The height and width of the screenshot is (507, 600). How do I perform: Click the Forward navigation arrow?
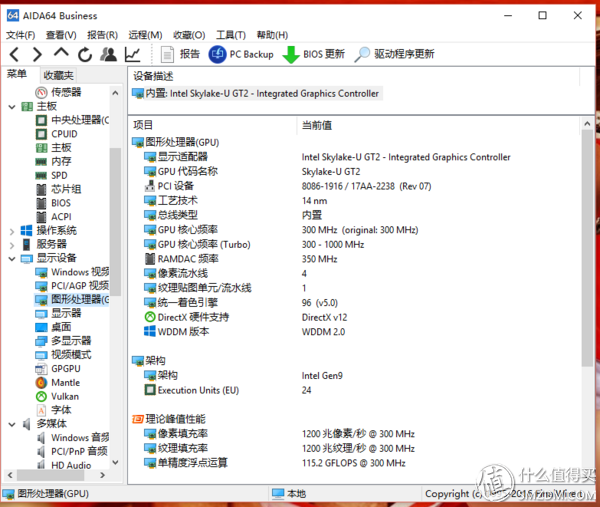(x=37, y=54)
